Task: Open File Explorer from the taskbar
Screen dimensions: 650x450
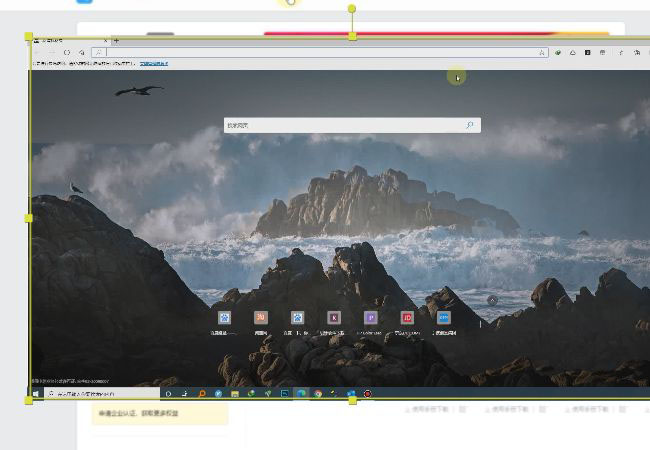Action: pos(235,394)
